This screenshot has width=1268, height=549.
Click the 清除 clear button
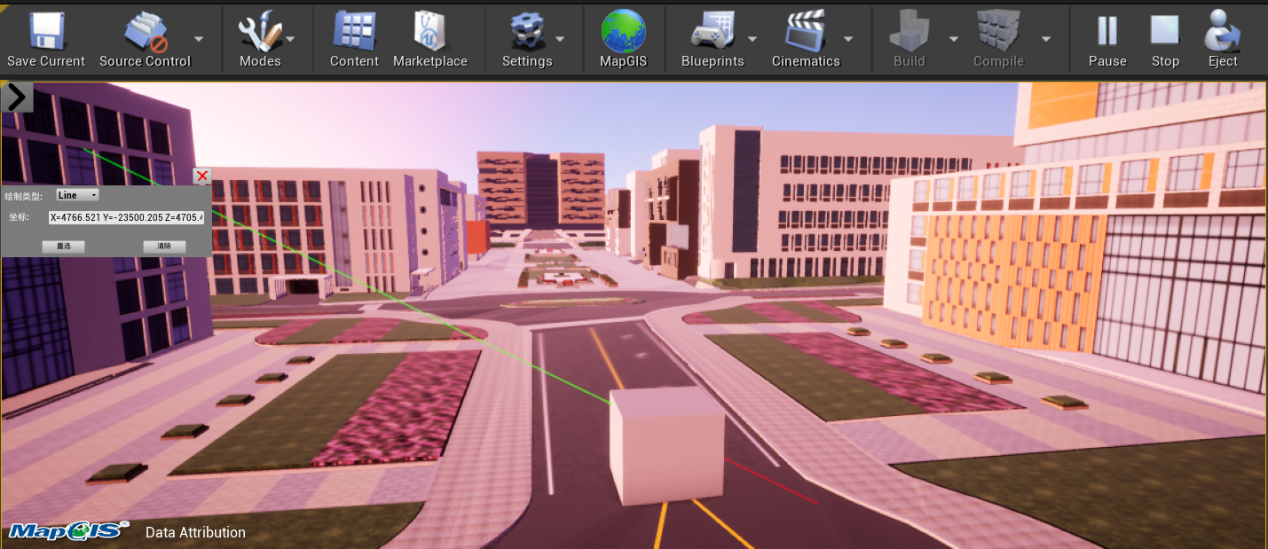164,246
